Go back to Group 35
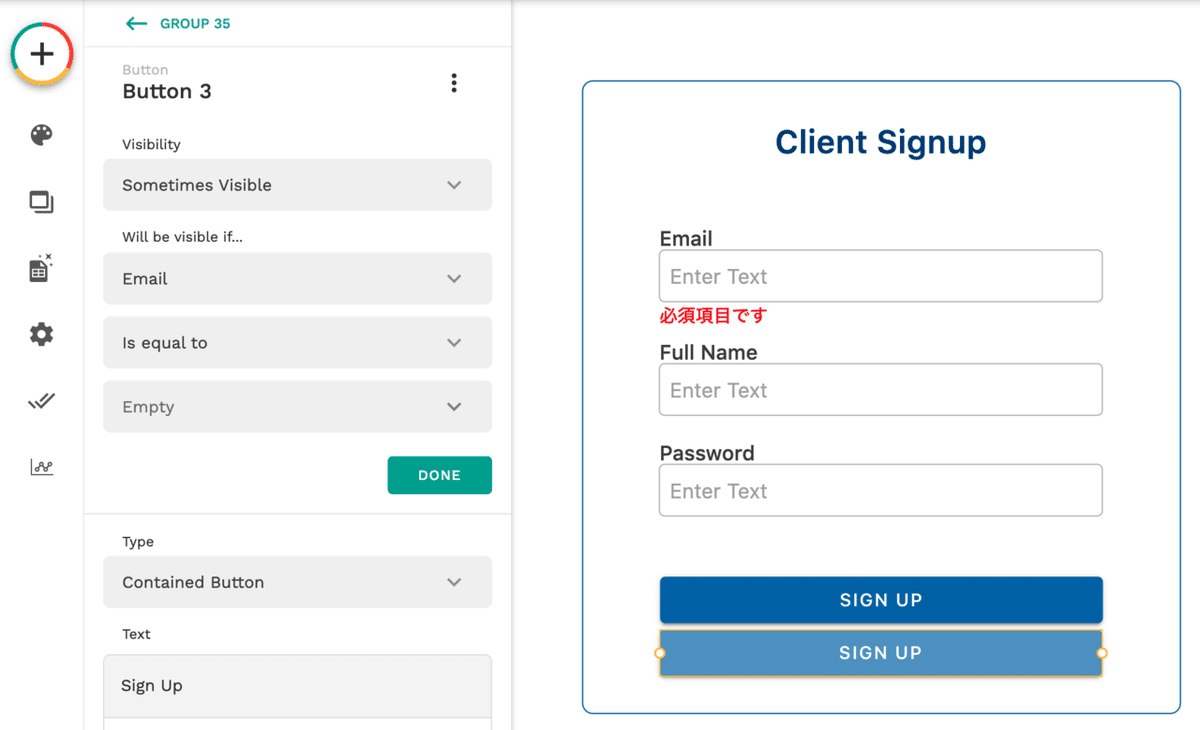This screenshot has width=1200, height=730. pyautogui.click(x=177, y=23)
